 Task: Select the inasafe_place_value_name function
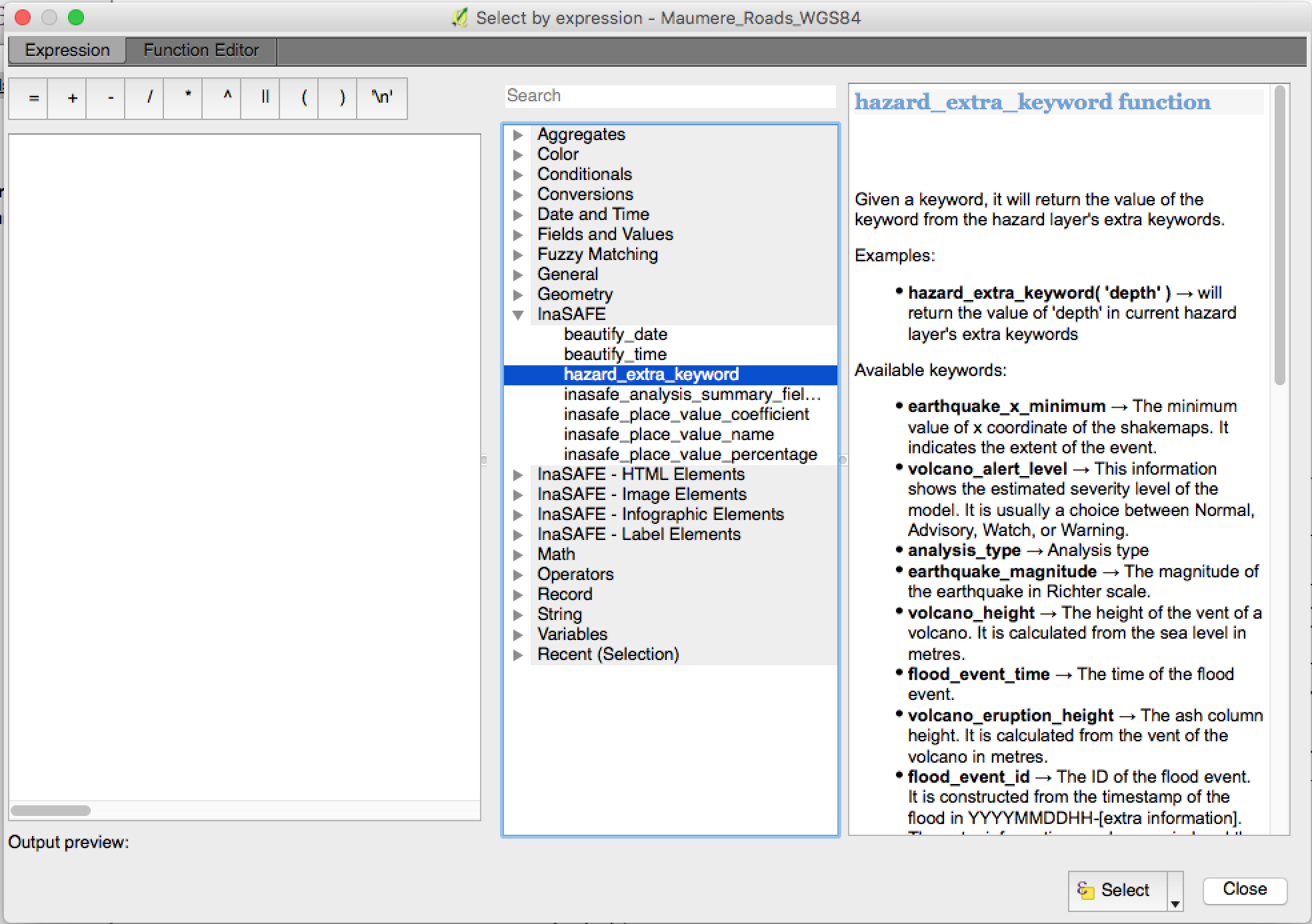pyautogui.click(x=669, y=434)
